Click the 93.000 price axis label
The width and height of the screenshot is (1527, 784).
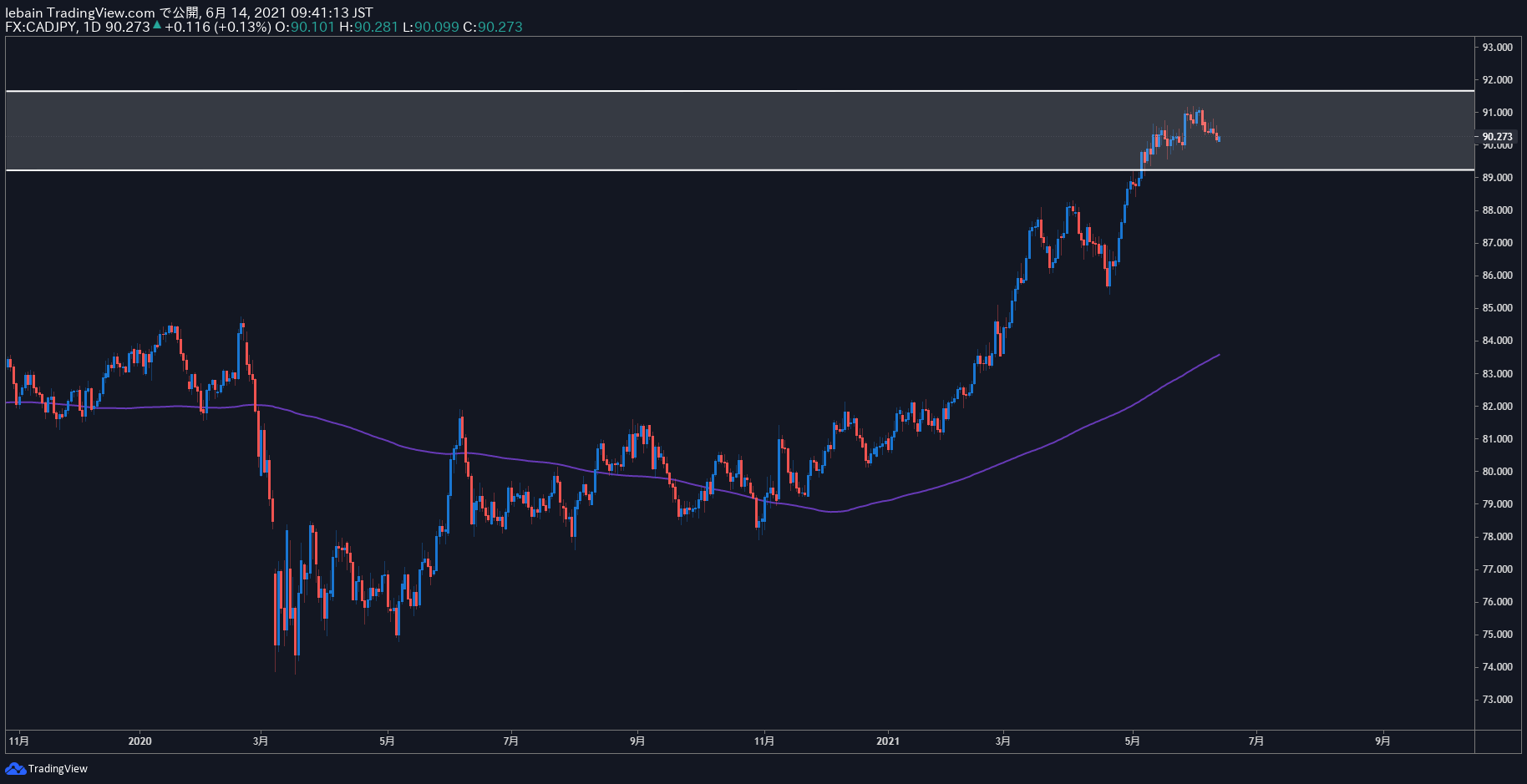tap(1497, 48)
